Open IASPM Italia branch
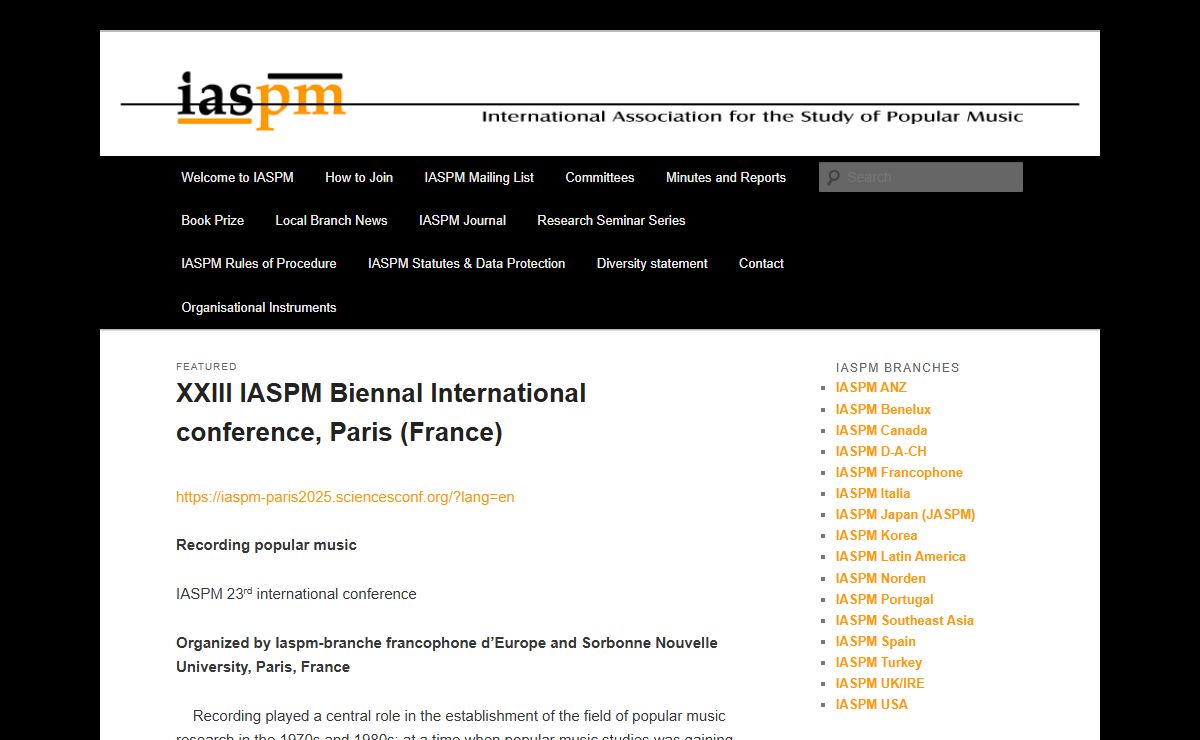Image resolution: width=1200 pixels, height=740 pixels. (x=873, y=493)
